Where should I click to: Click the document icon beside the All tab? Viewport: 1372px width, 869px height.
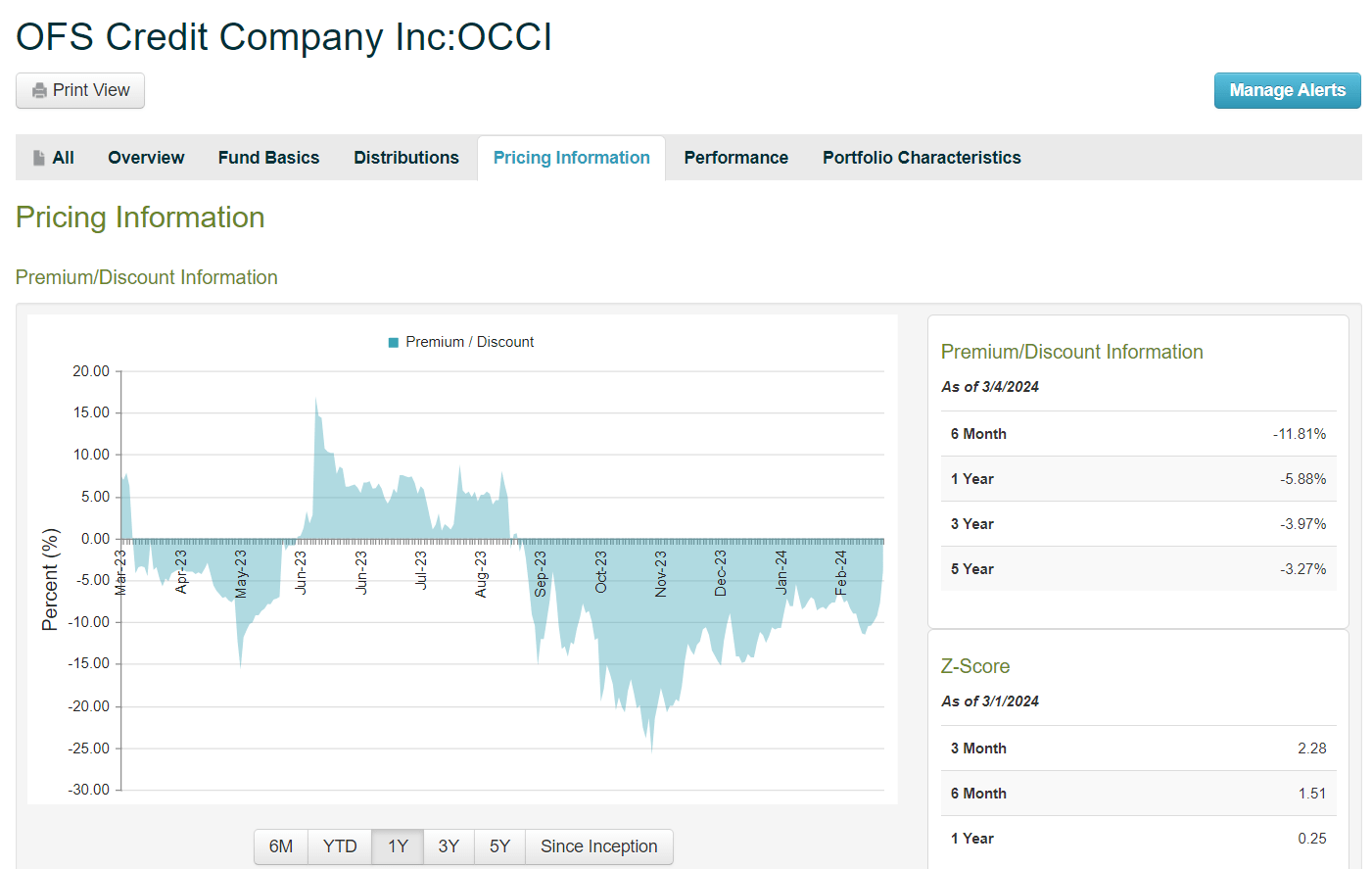coord(39,157)
